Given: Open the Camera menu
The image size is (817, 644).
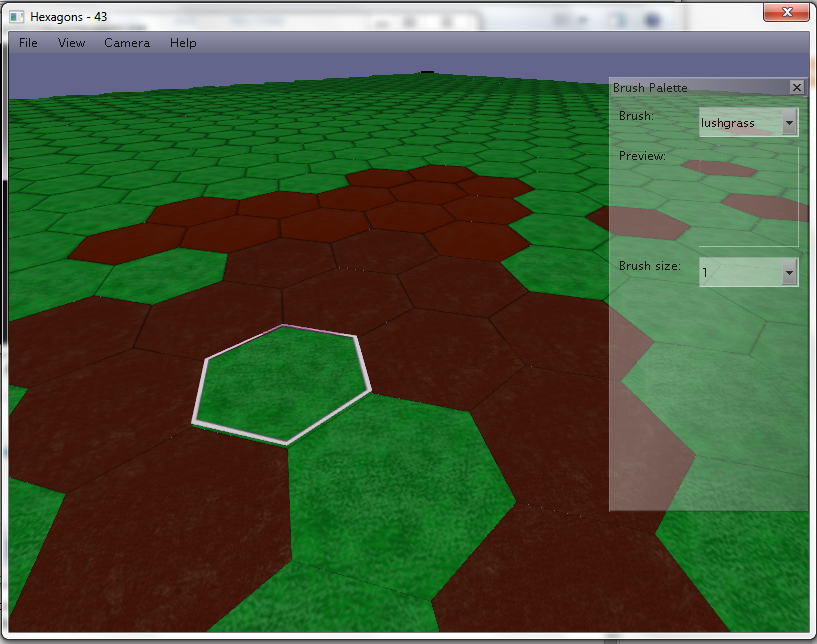Looking at the screenshot, I should pyautogui.click(x=127, y=43).
